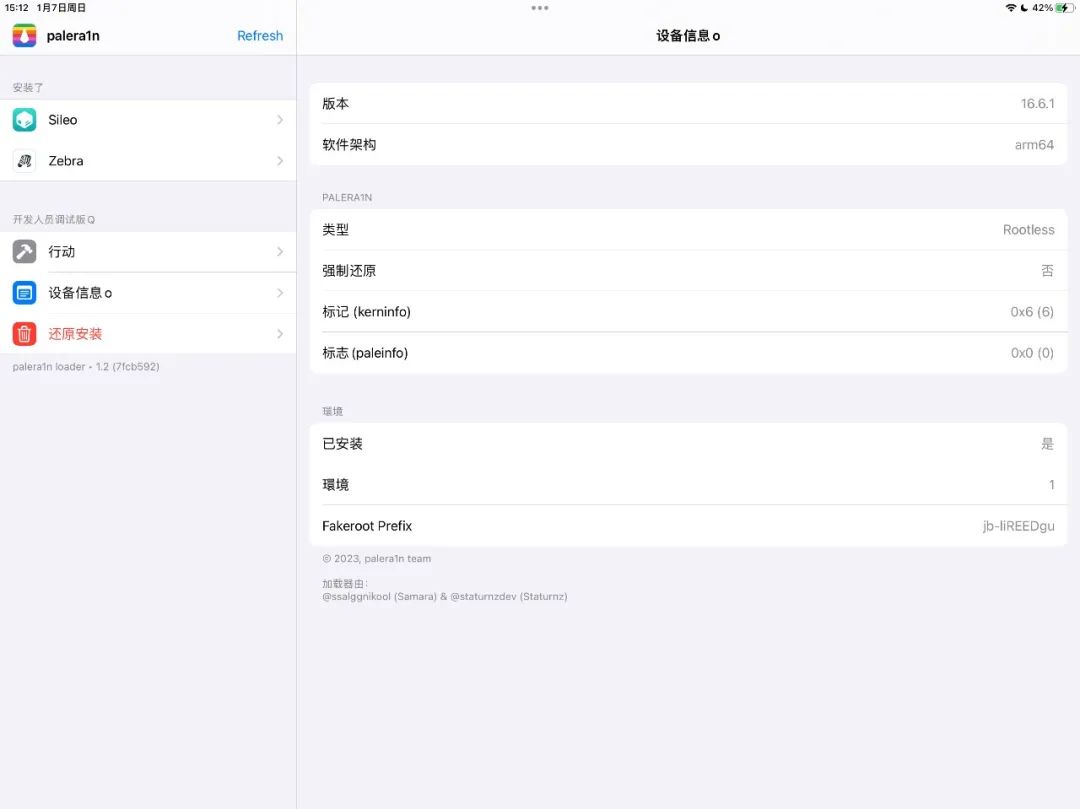Tap the palera1n title text
The image size is (1080, 809).
point(73,36)
